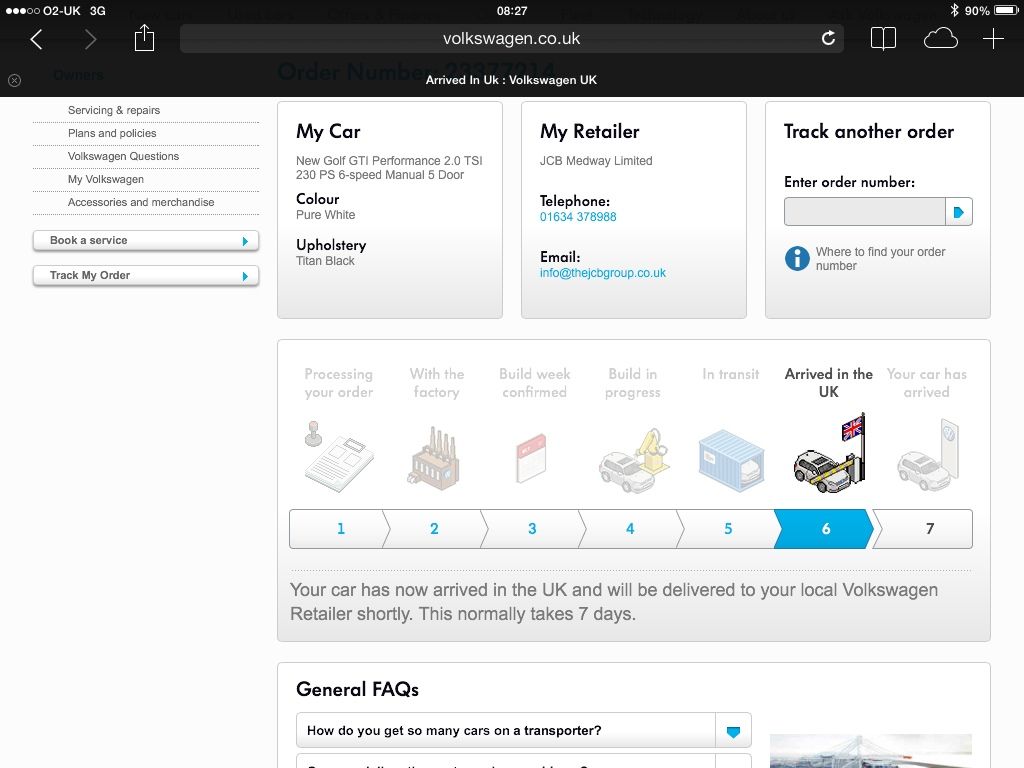The width and height of the screenshot is (1024, 768).
Task: Click the Track My Order button
Action: (146, 276)
